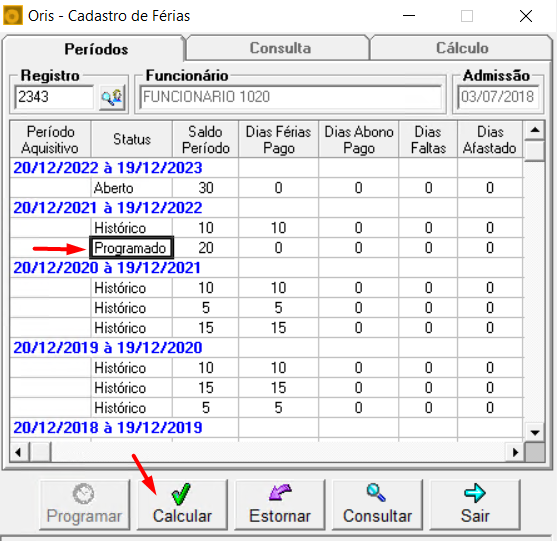Click the Registro input field with 2343
The height and width of the screenshot is (541, 558).
coord(54,97)
